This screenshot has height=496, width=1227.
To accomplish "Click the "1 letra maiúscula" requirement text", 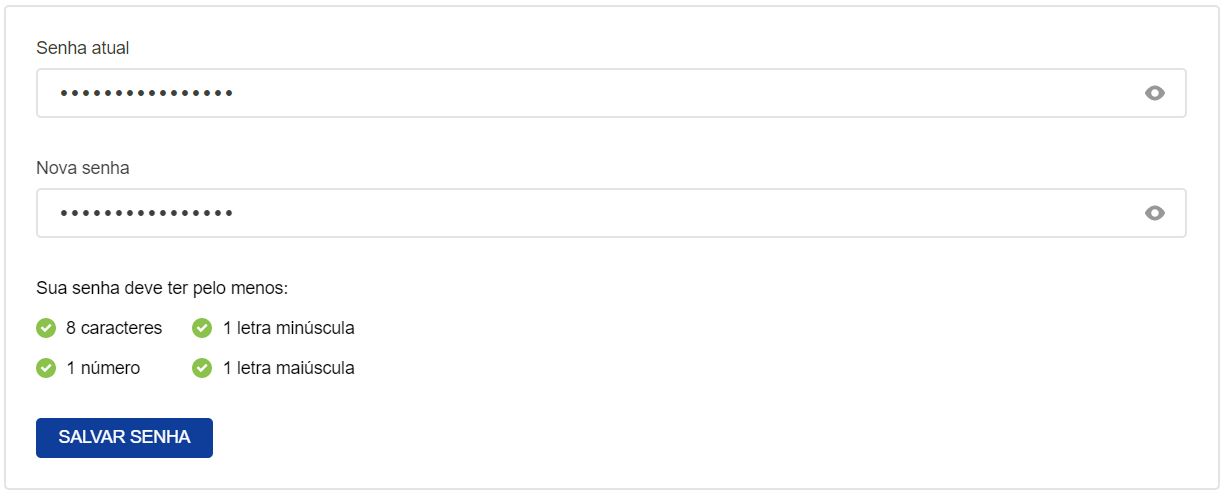I will coord(288,368).
